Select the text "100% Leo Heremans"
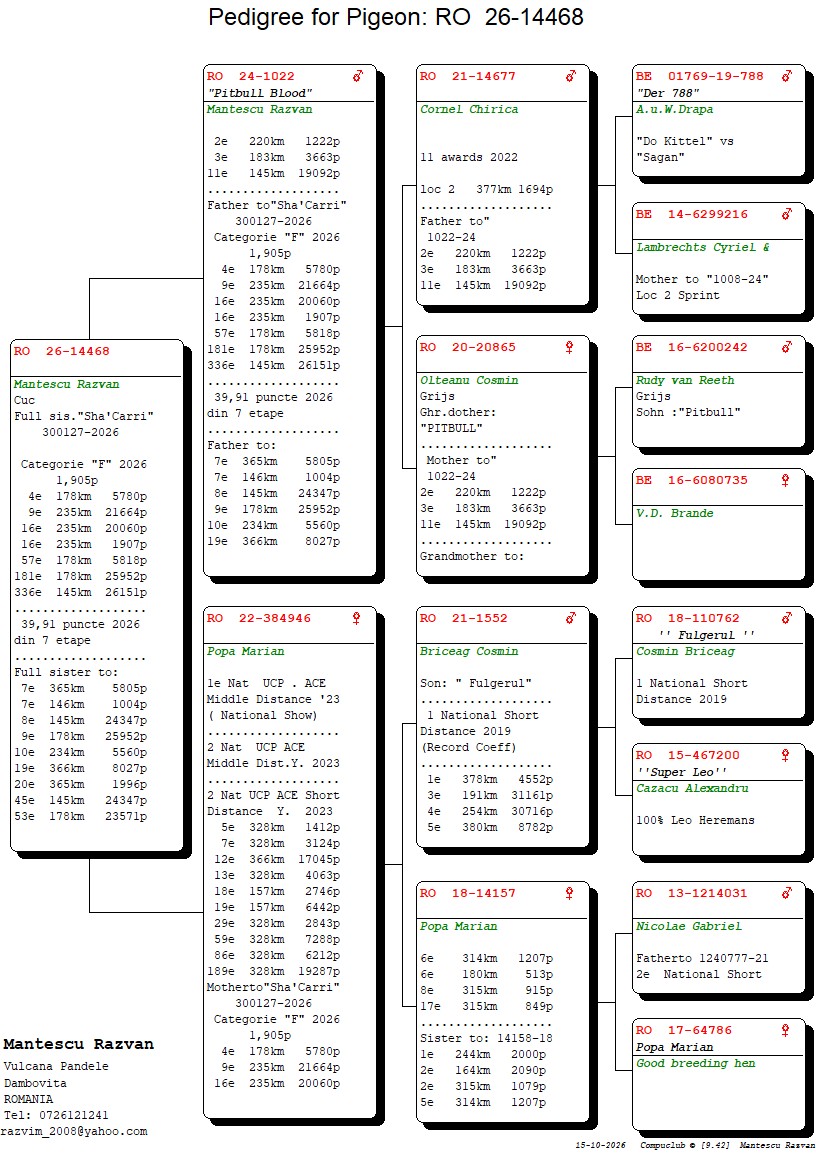 pyautogui.click(x=695, y=821)
